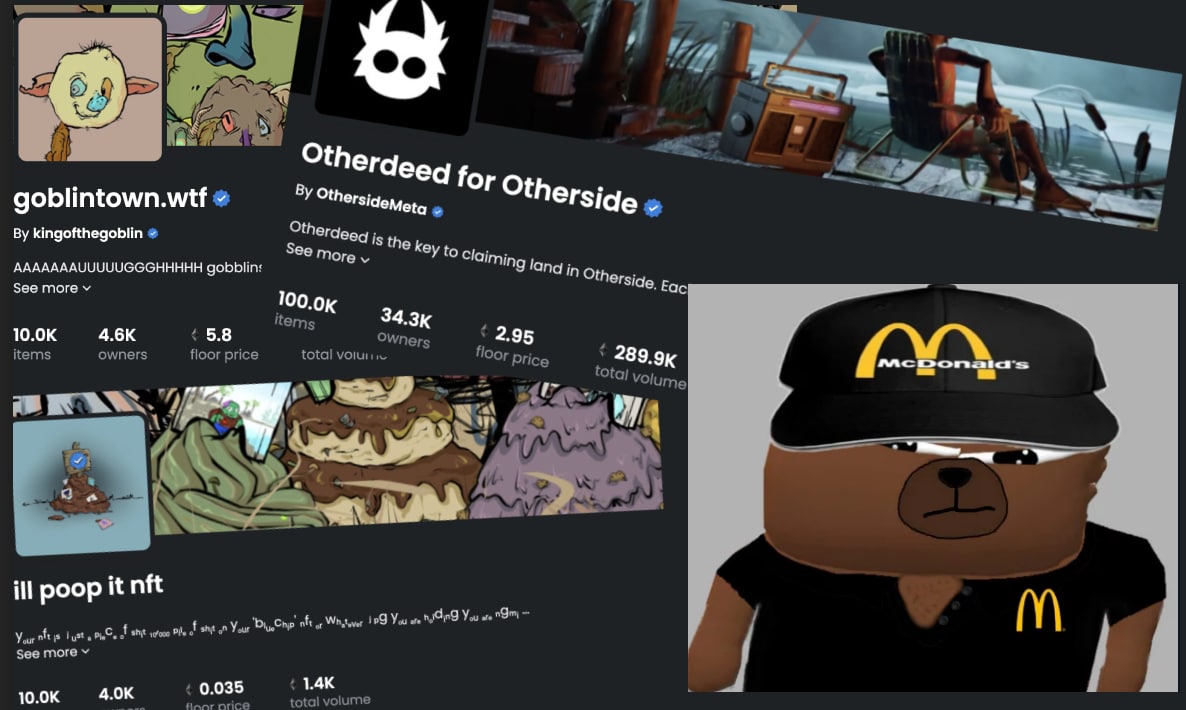Click the 4.6K owners stat of goblintown
This screenshot has height=710, width=1186.
[123, 344]
